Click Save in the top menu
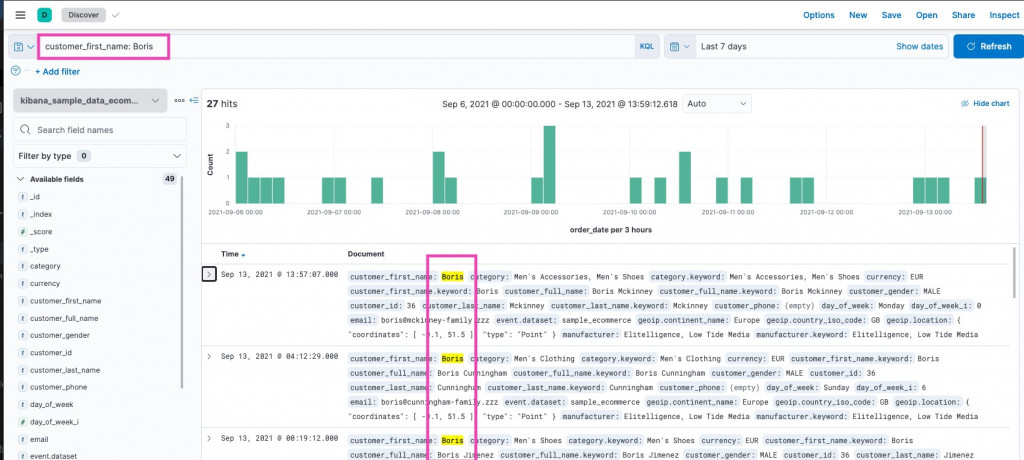 tap(891, 15)
